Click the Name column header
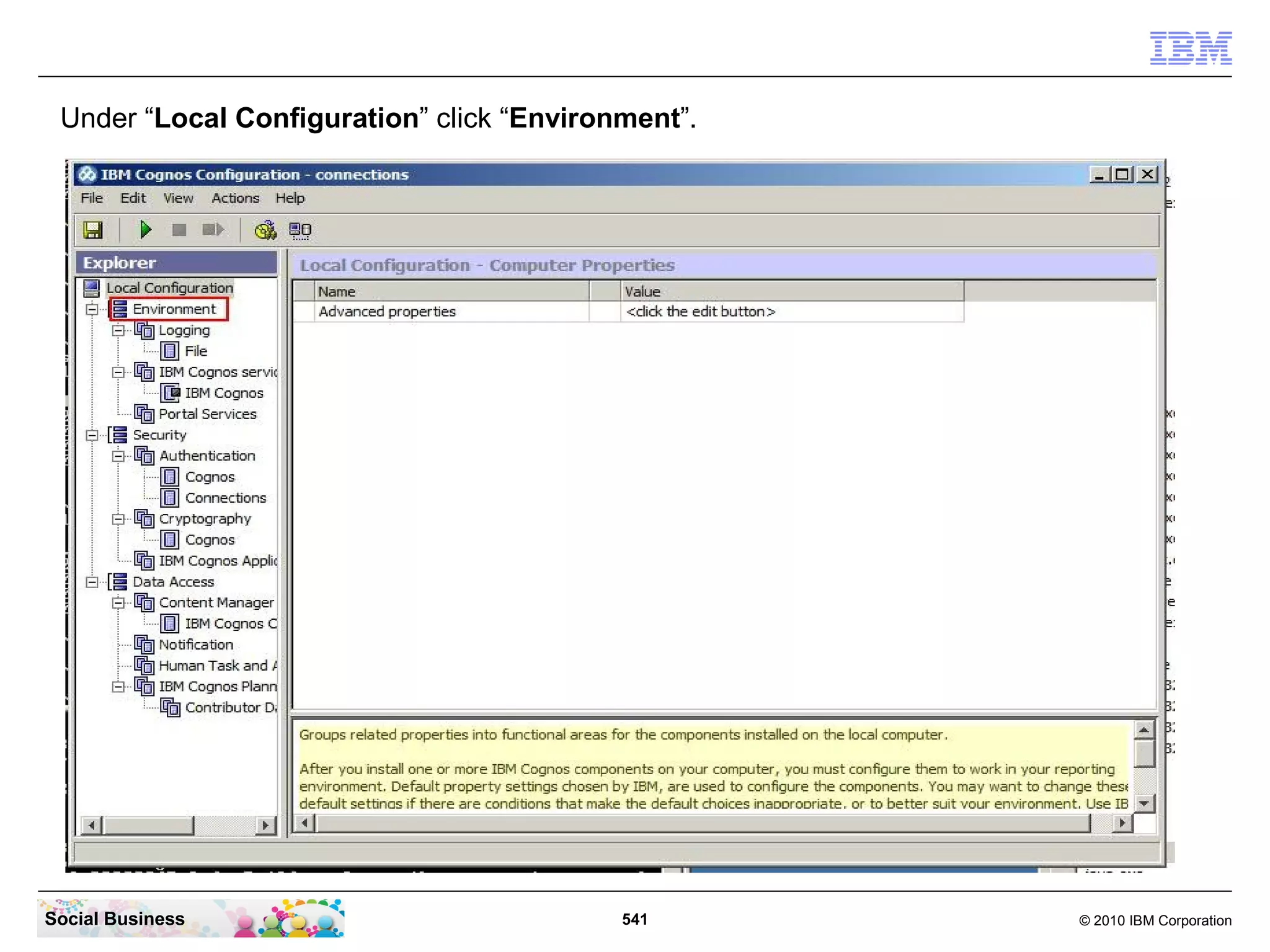Screen dimensions: 1270x952 click(x=452, y=291)
